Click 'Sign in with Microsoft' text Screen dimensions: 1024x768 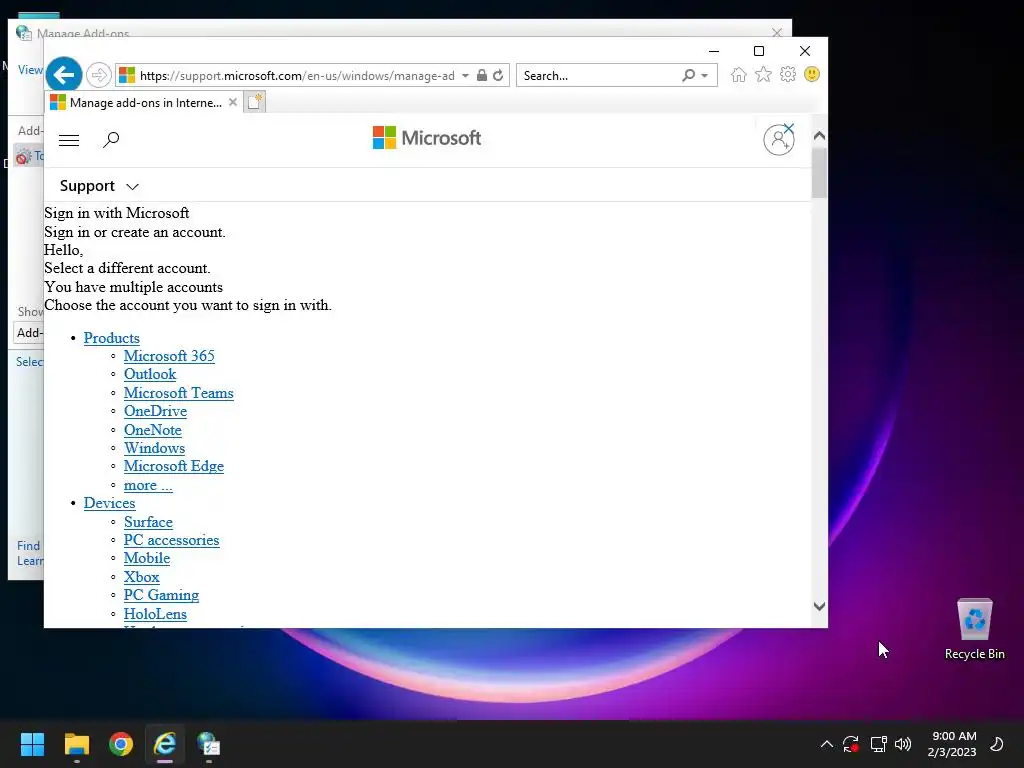click(117, 213)
